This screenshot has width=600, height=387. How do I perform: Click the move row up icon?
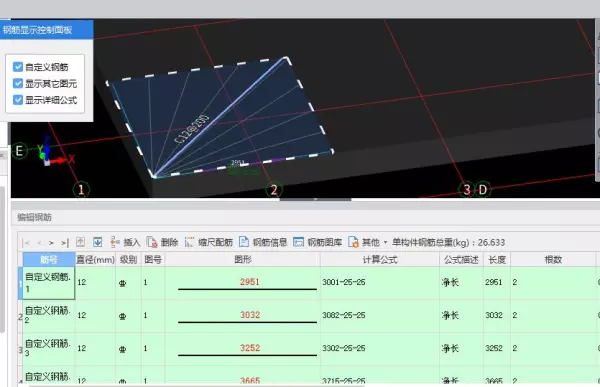click(80, 242)
